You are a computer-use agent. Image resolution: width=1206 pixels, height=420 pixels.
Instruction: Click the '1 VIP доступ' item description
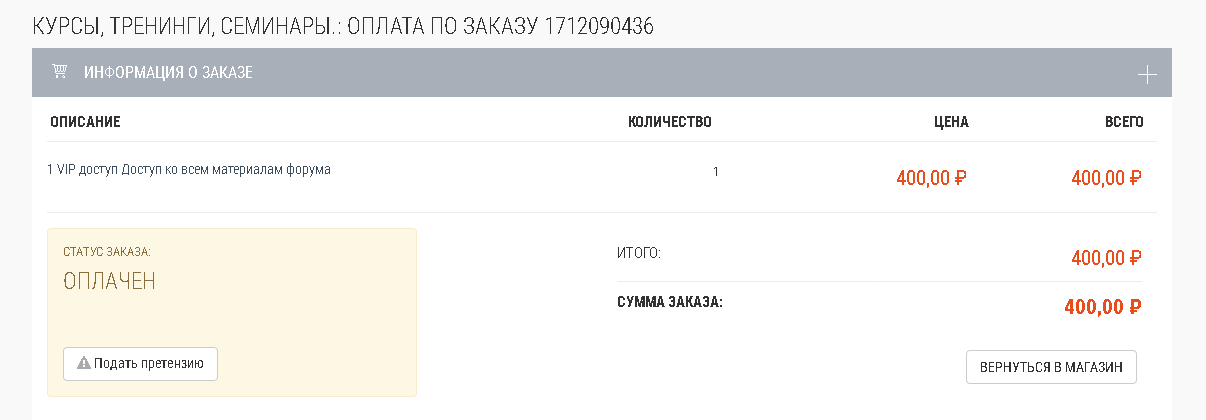(x=189, y=169)
